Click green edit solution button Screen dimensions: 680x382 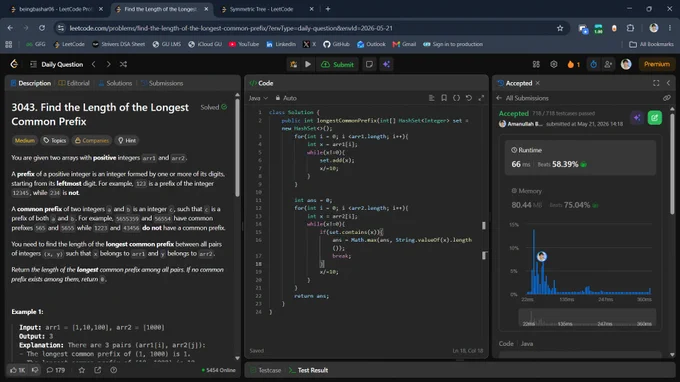(654, 118)
